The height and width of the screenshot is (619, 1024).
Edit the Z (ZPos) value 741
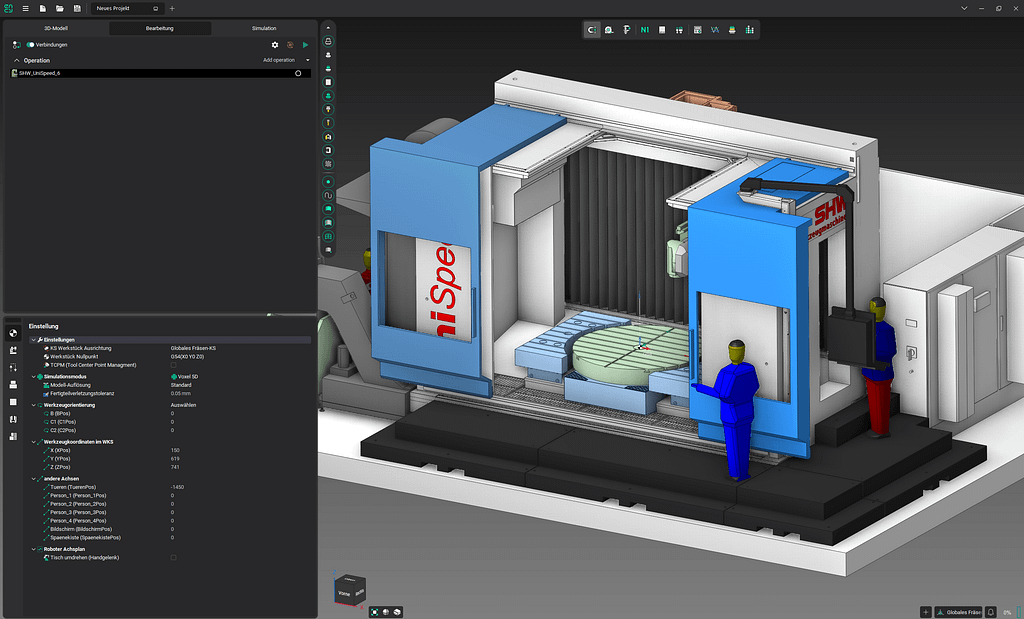(175, 468)
